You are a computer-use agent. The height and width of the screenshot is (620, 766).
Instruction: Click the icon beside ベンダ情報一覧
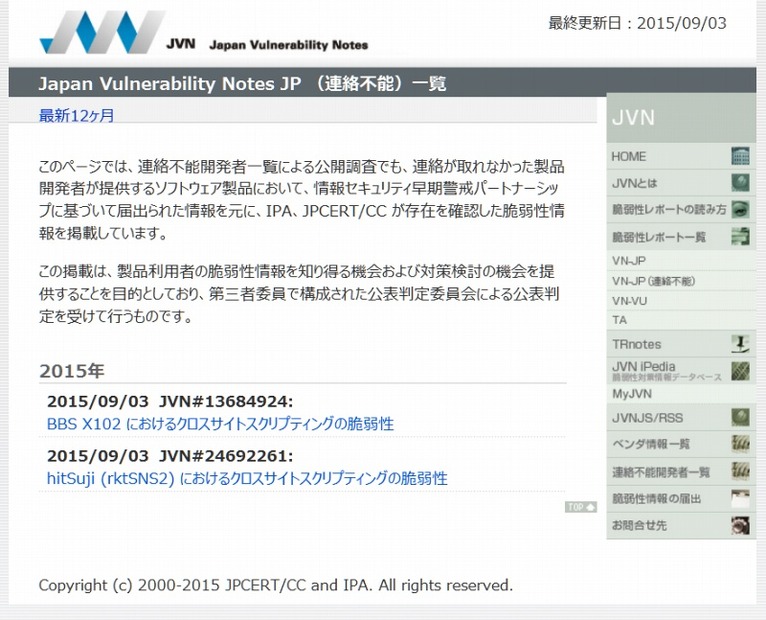[x=741, y=444]
